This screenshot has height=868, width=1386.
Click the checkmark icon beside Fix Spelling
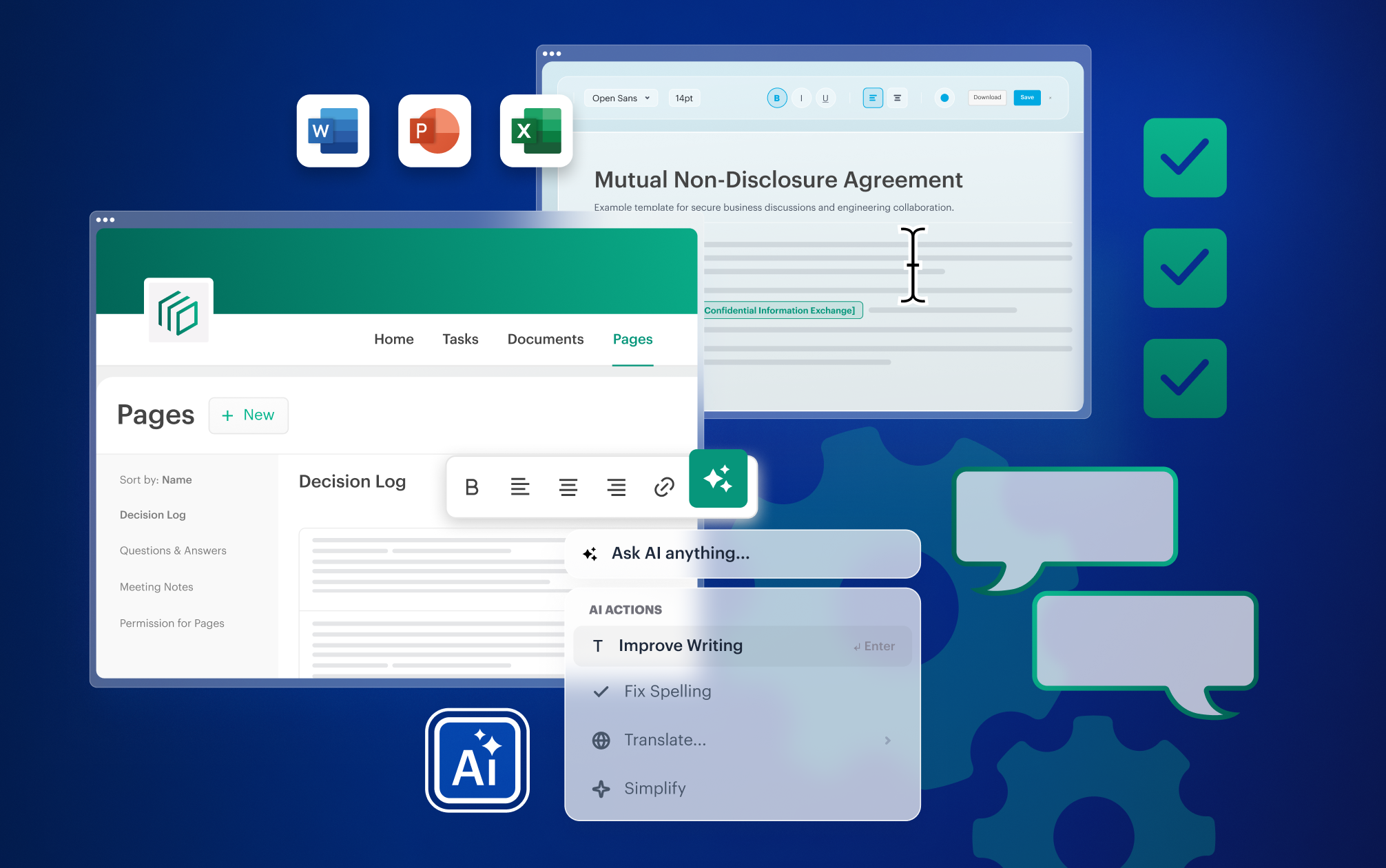(x=601, y=692)
